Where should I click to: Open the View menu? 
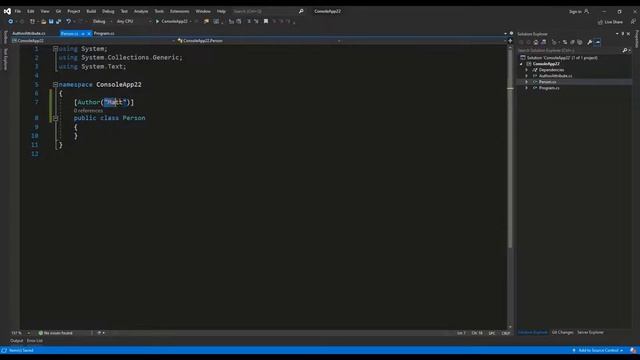click(44, 11)
